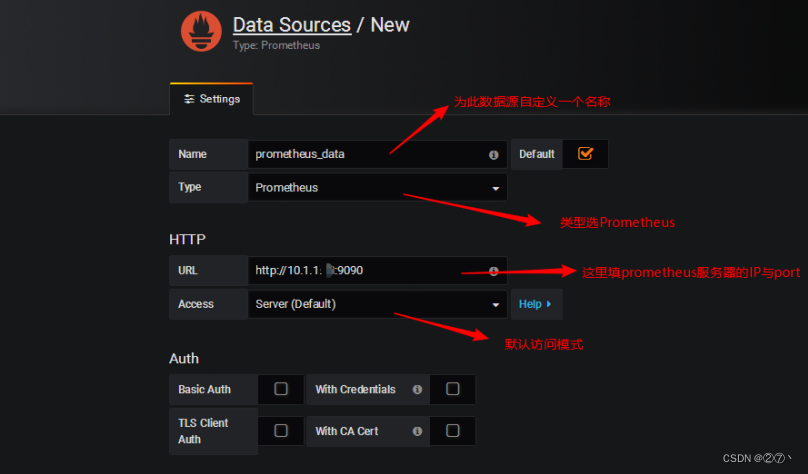Image resolution: width=808 pixels, height=474 pixels.
Task: Enable the With CA Cert checkbox
Action: coord(452,430)
